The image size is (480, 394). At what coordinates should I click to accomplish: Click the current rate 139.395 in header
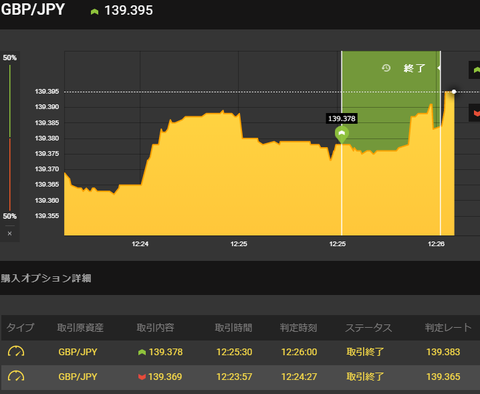pos(129,10)
